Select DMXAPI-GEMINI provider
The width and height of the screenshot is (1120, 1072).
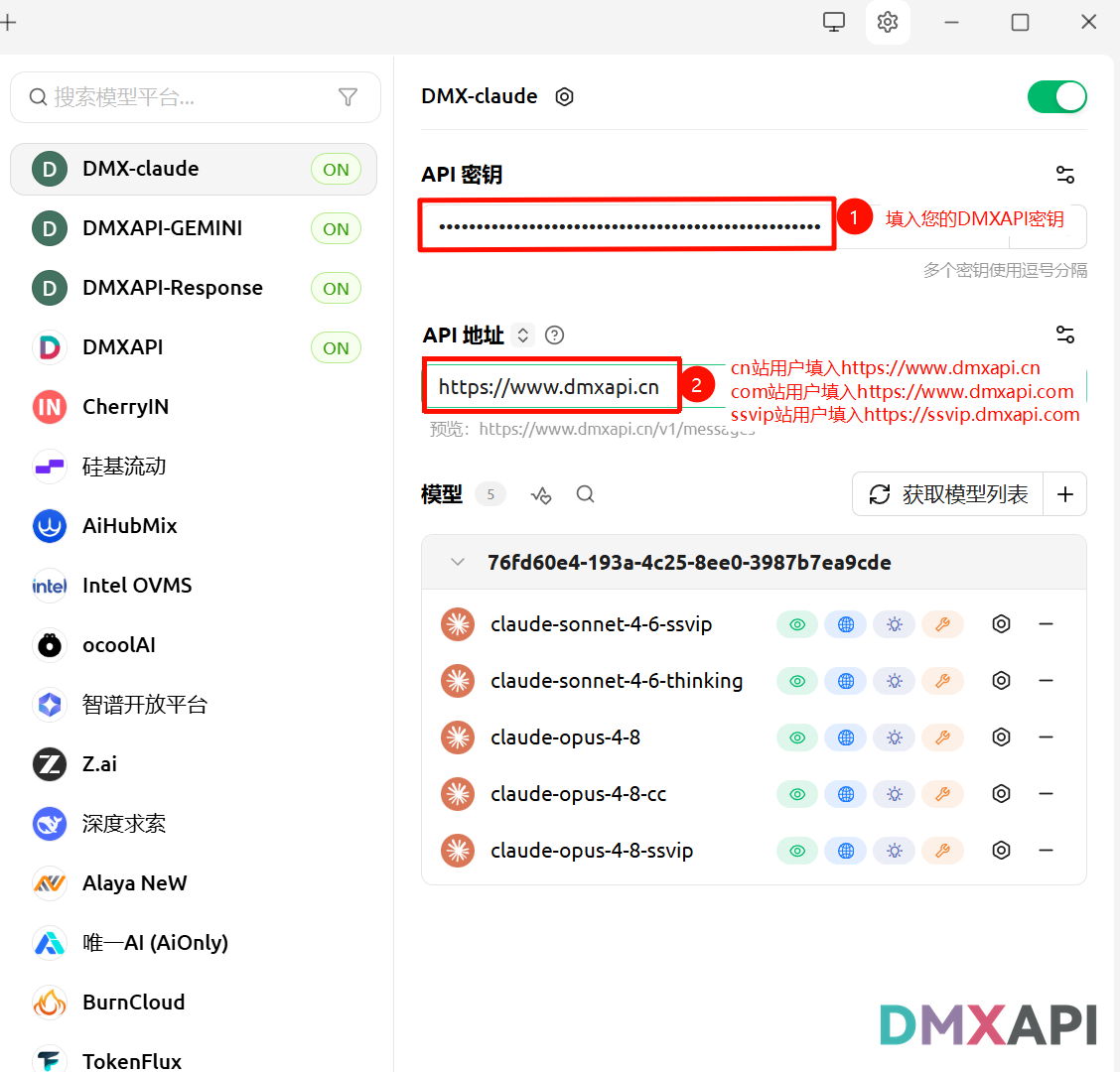point(194,228)
